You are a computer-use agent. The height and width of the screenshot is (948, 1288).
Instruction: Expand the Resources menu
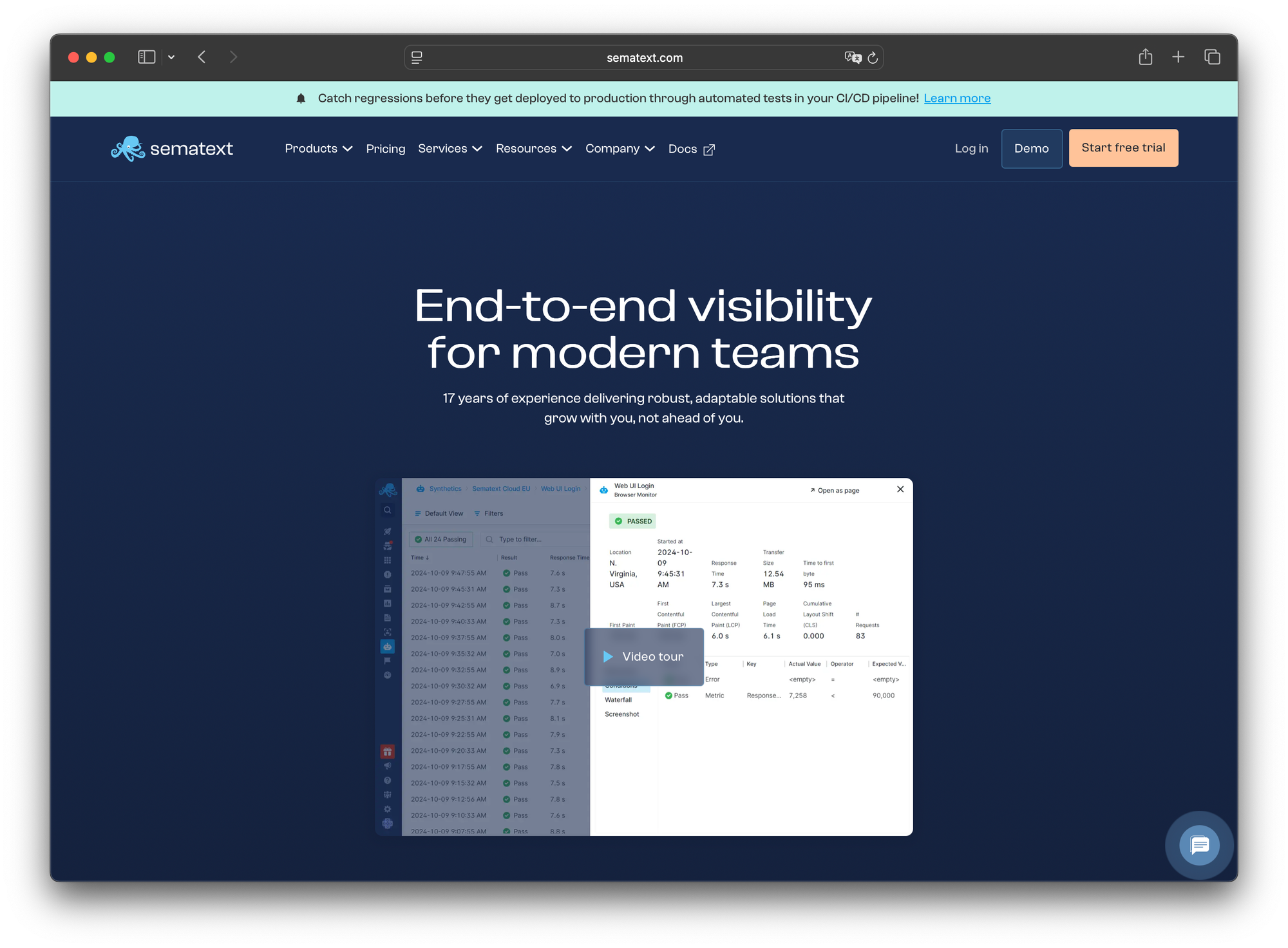(534, 149)
